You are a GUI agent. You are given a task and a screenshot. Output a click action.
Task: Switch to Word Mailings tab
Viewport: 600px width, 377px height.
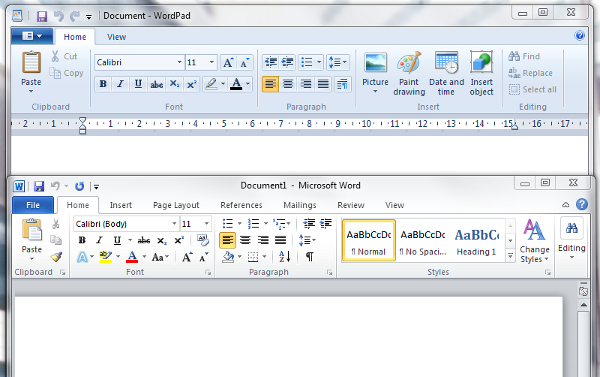300,205
